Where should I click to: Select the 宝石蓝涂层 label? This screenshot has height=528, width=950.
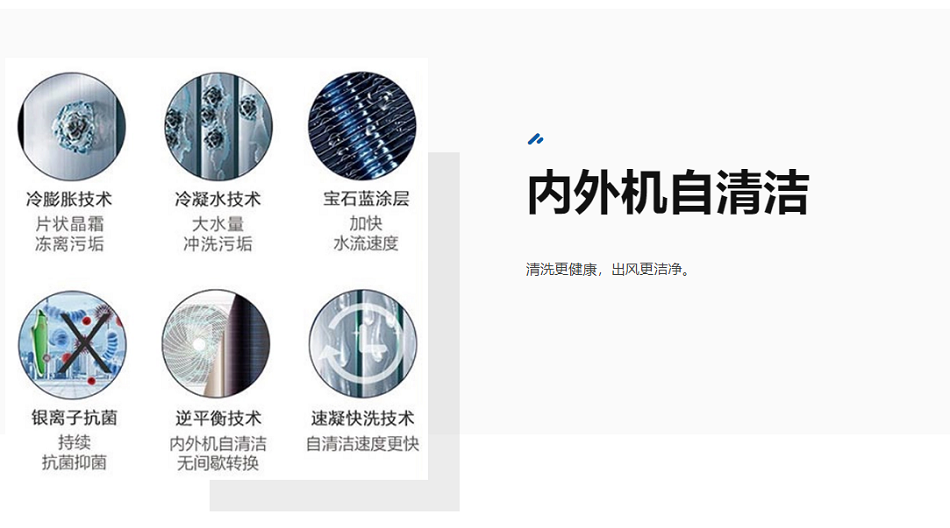366,198
